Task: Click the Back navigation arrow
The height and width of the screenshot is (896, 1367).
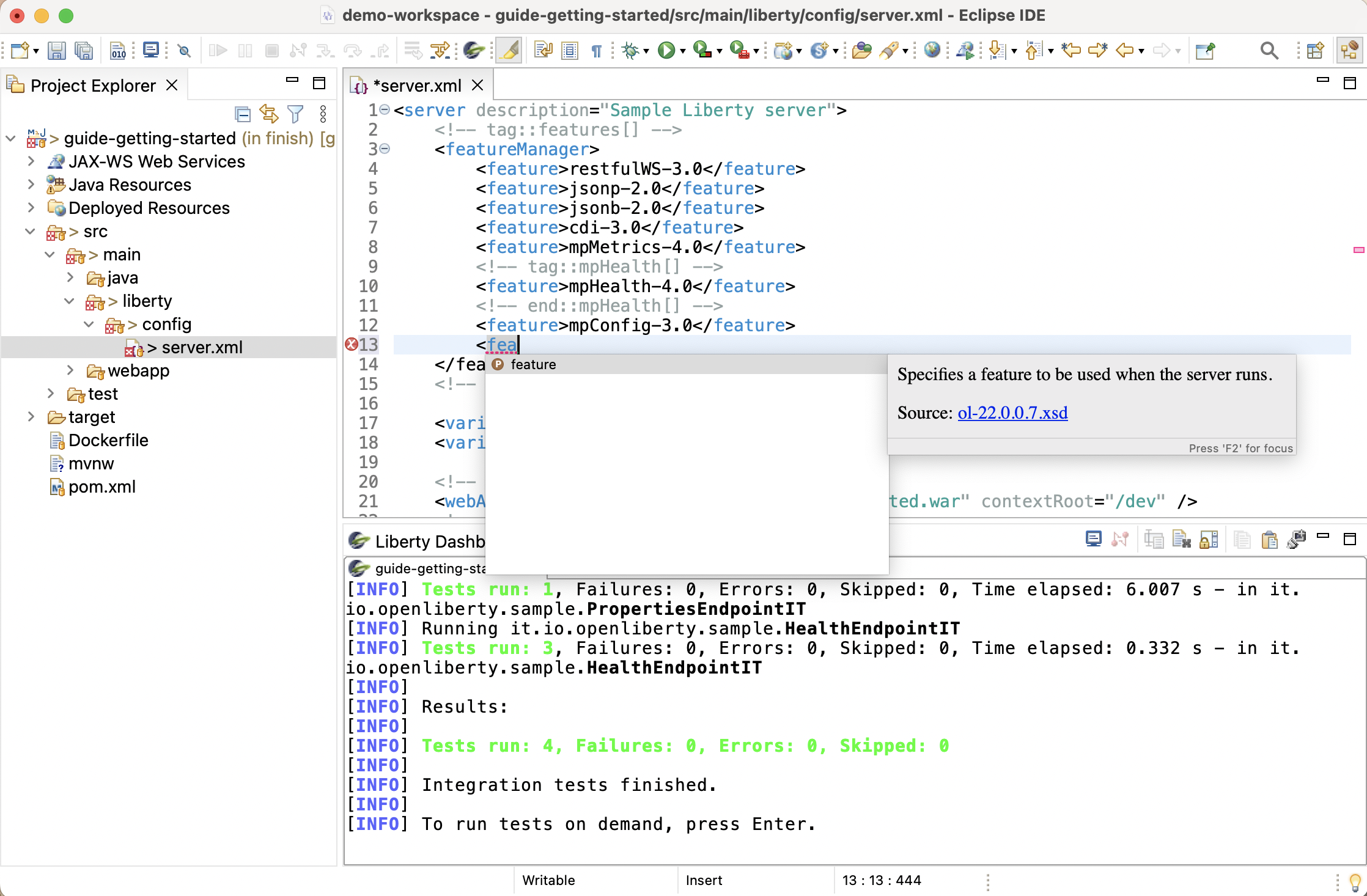Action: [x=1124, y=50]
